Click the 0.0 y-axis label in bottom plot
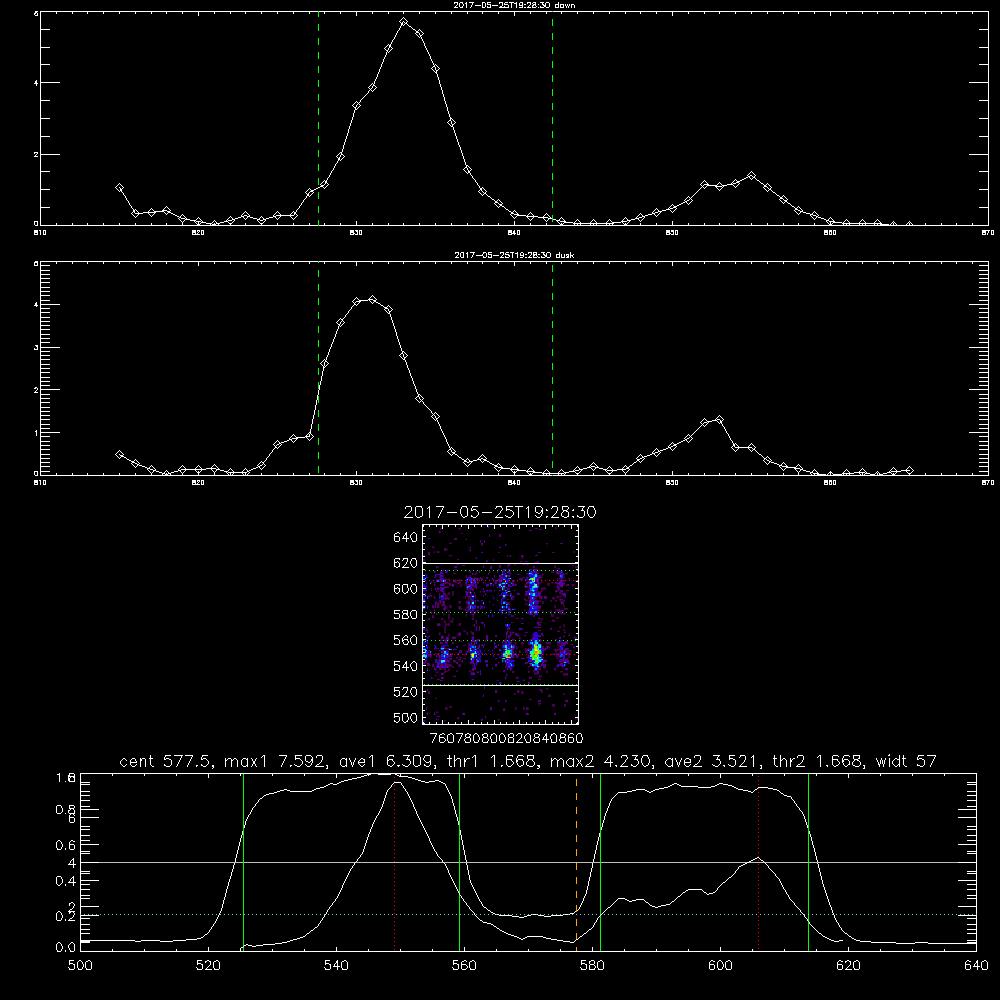Screen dimensions: 1000x1000 [65, 948]
